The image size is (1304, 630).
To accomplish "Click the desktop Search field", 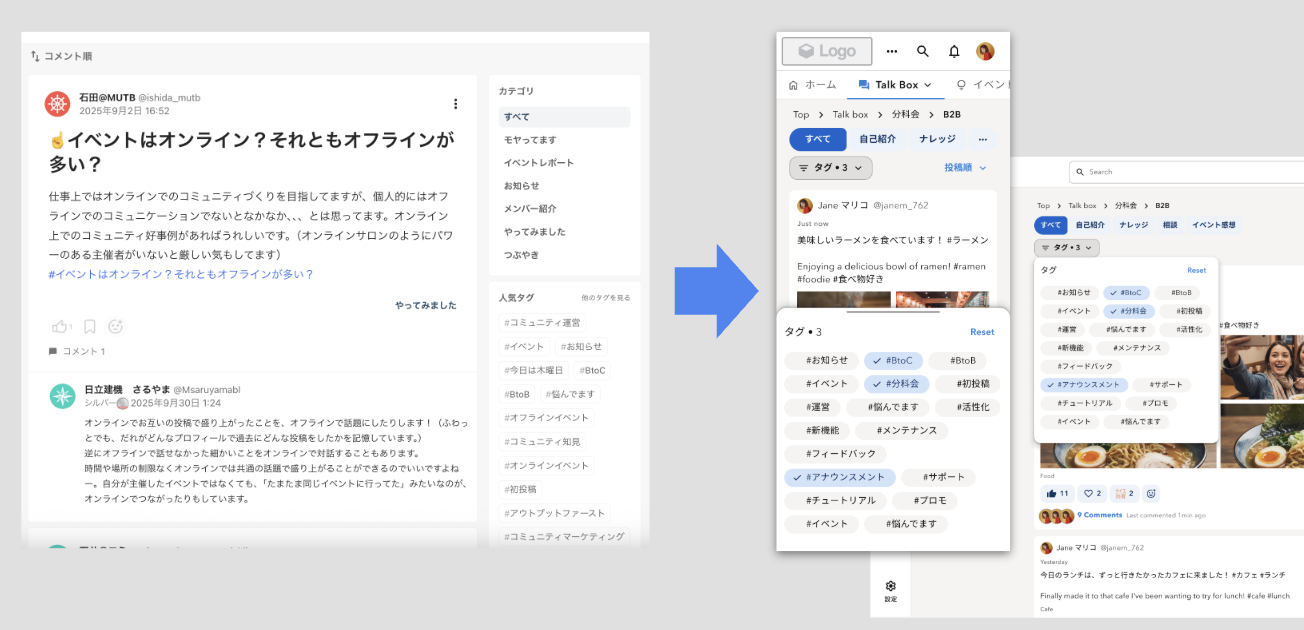I will point(1186,172).
